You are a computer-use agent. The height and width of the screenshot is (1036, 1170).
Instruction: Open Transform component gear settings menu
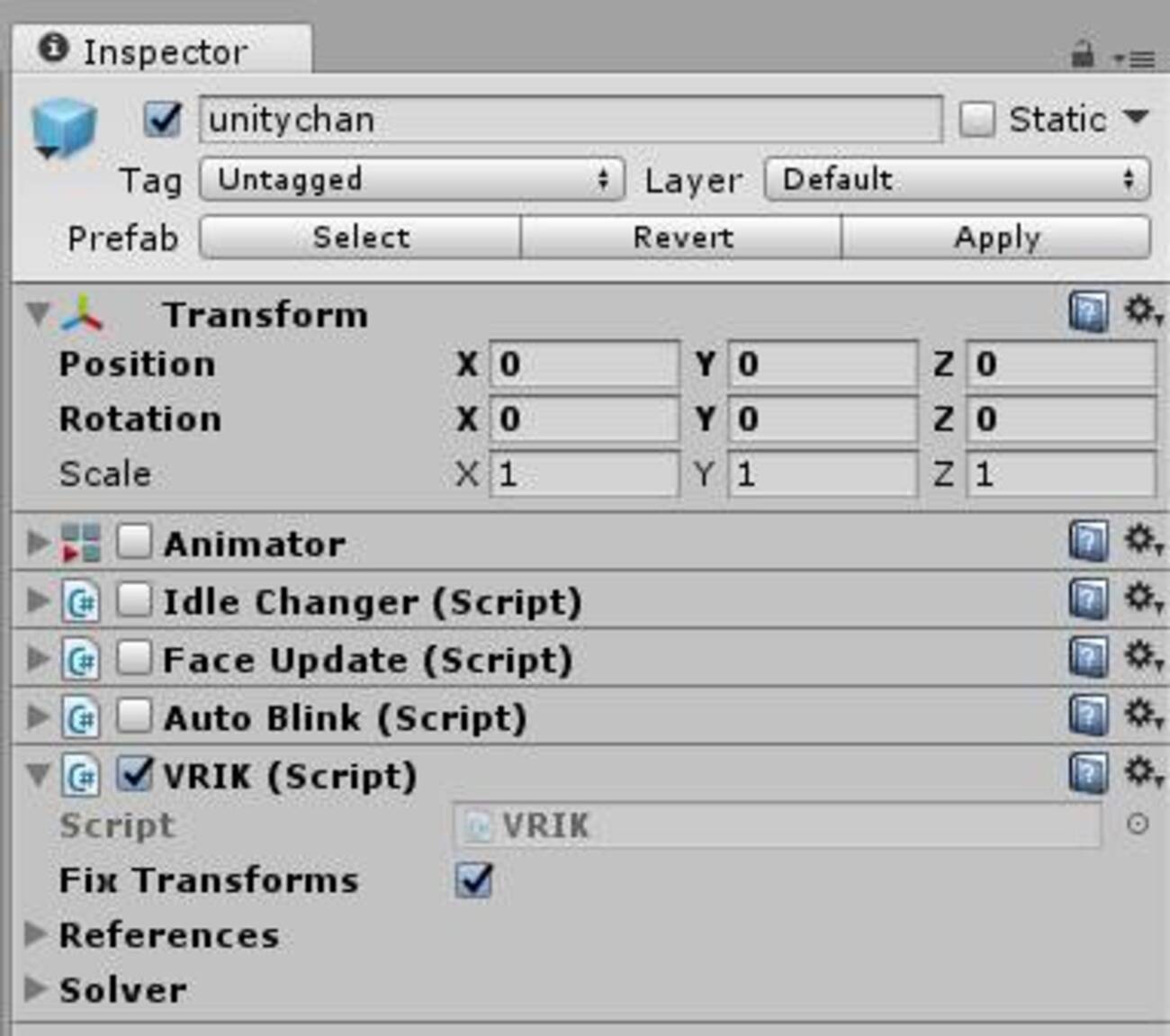1143,311
